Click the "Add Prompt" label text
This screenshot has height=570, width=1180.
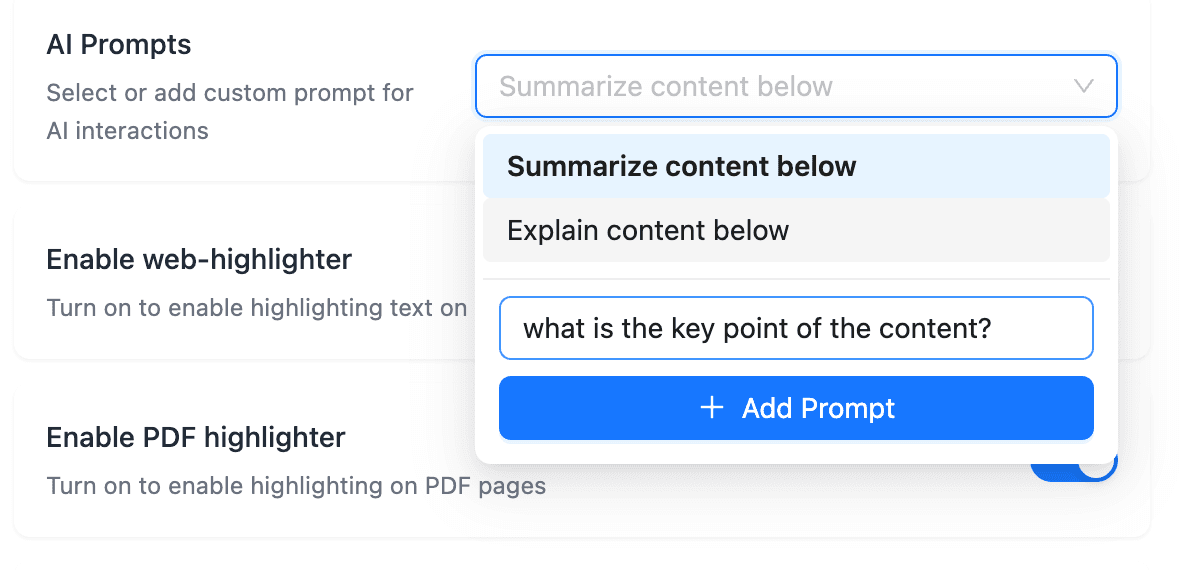click(818, 408)
